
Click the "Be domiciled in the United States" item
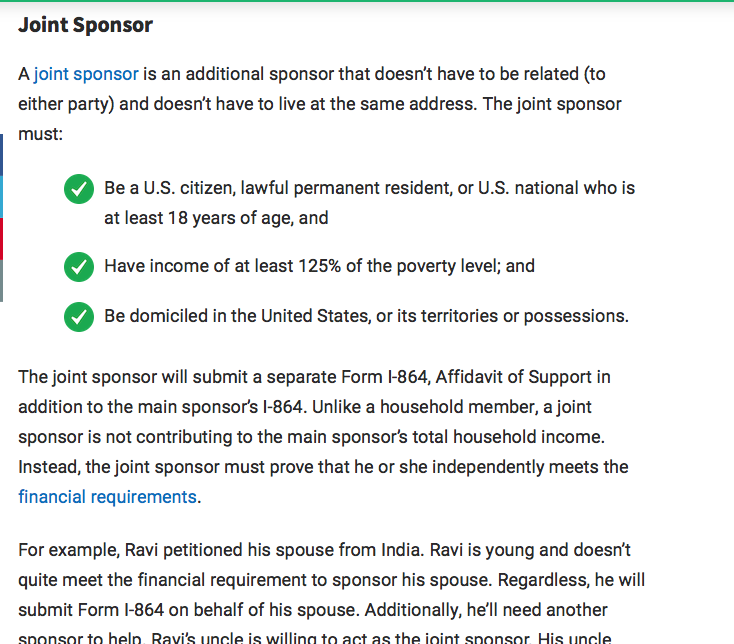(367, 316)
